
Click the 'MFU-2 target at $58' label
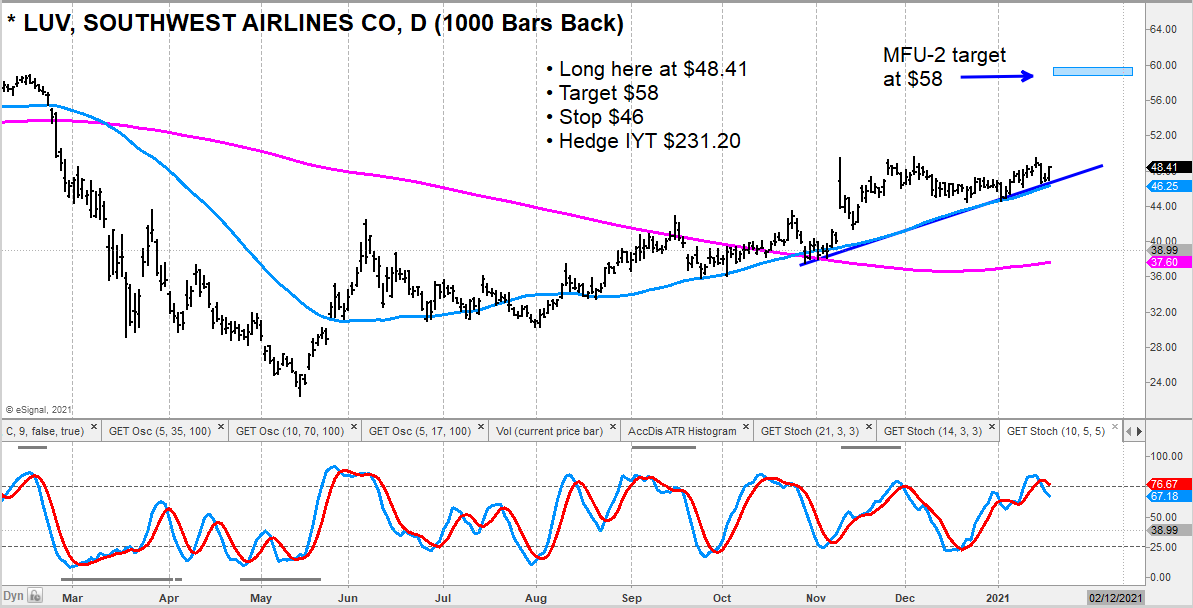[x=944, y=66]
